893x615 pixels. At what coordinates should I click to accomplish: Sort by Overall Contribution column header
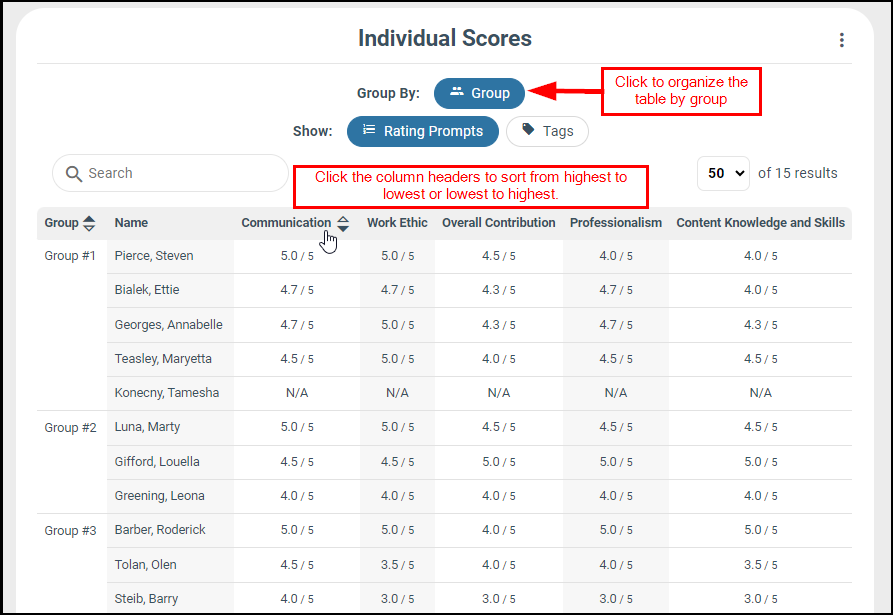click(x=498, y=223)
